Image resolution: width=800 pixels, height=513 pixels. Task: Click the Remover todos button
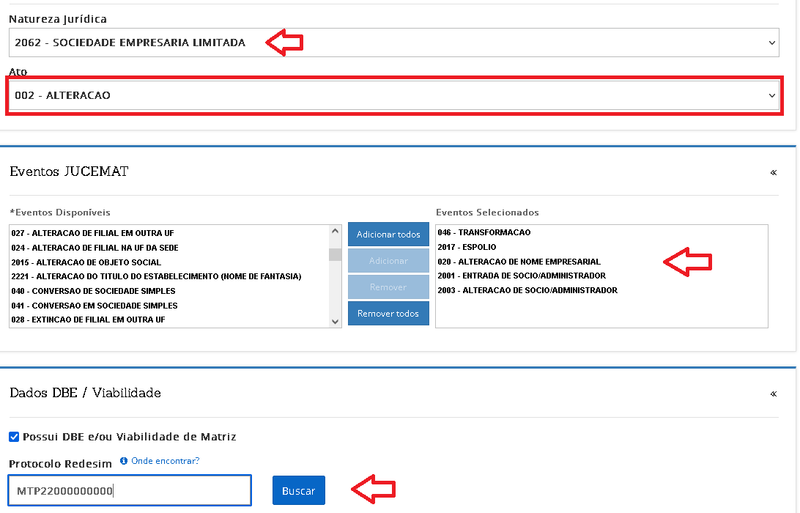pos(388,313)
